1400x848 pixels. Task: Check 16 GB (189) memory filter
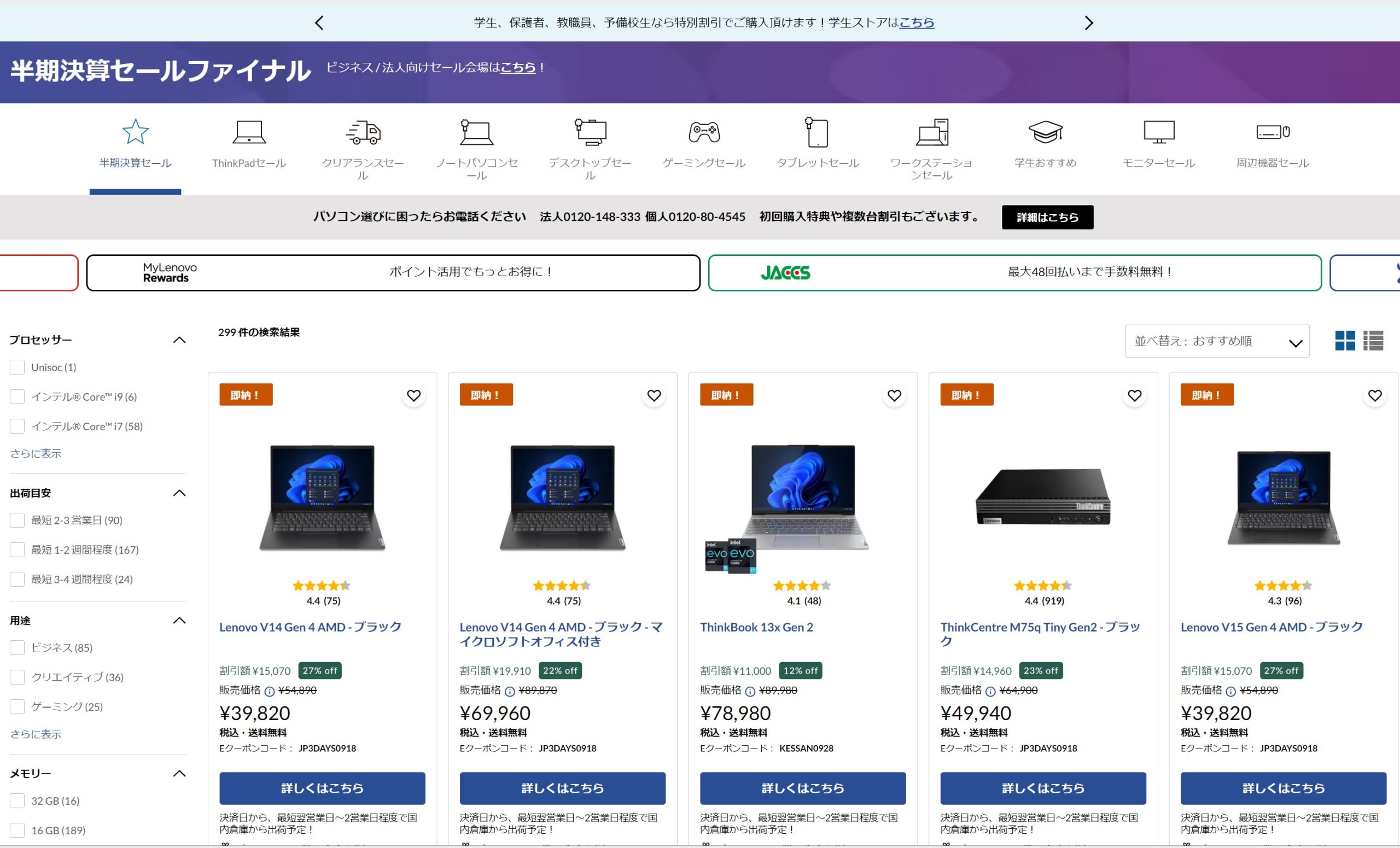pos(17,831)
